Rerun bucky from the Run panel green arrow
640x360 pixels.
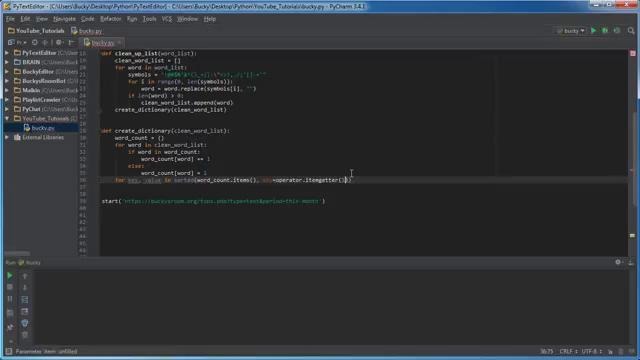(x=10, y=276)
